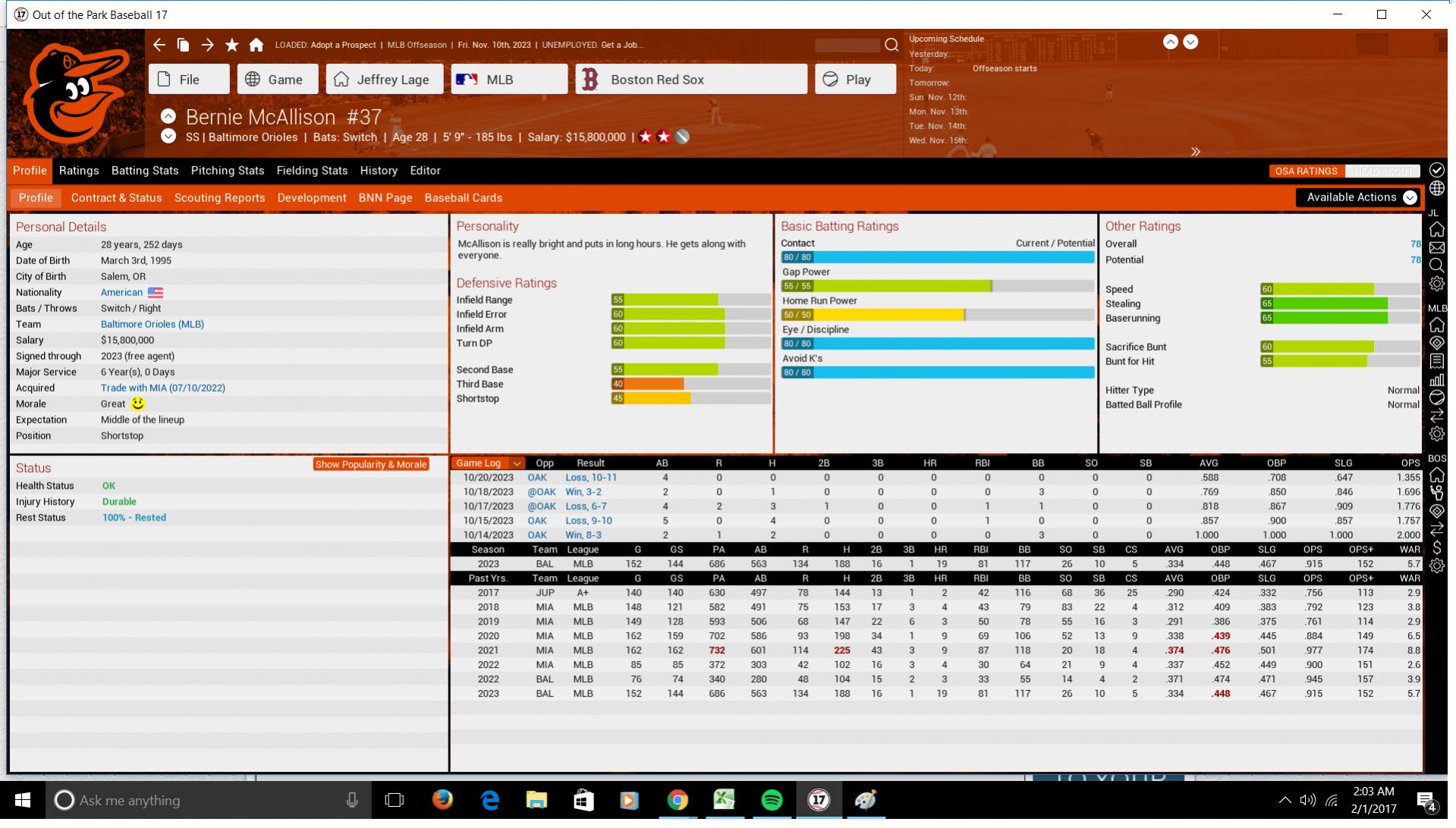Open the MLB transactions arrows icon
The width and height of the screenshot is (1456, 828).
coord(1436,416)
